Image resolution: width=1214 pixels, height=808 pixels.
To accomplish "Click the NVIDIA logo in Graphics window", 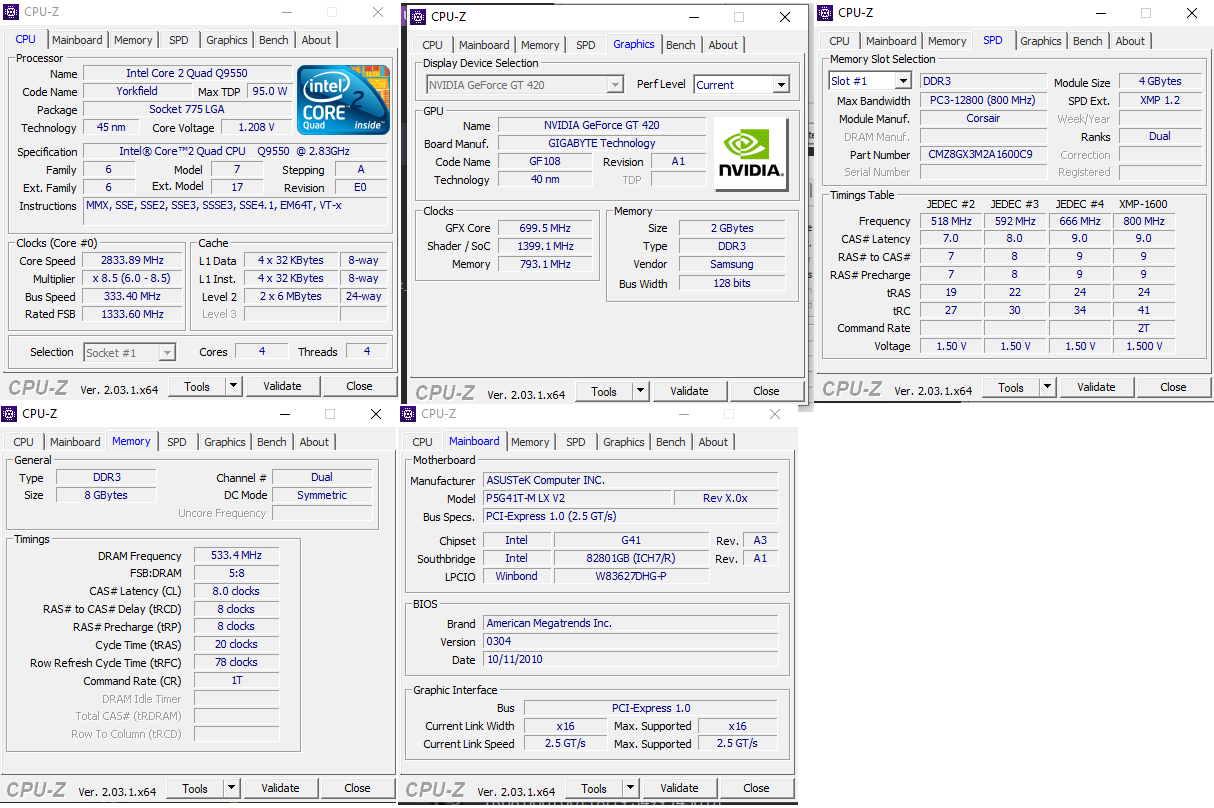I will pyautogui.click(x=750, y=154).
